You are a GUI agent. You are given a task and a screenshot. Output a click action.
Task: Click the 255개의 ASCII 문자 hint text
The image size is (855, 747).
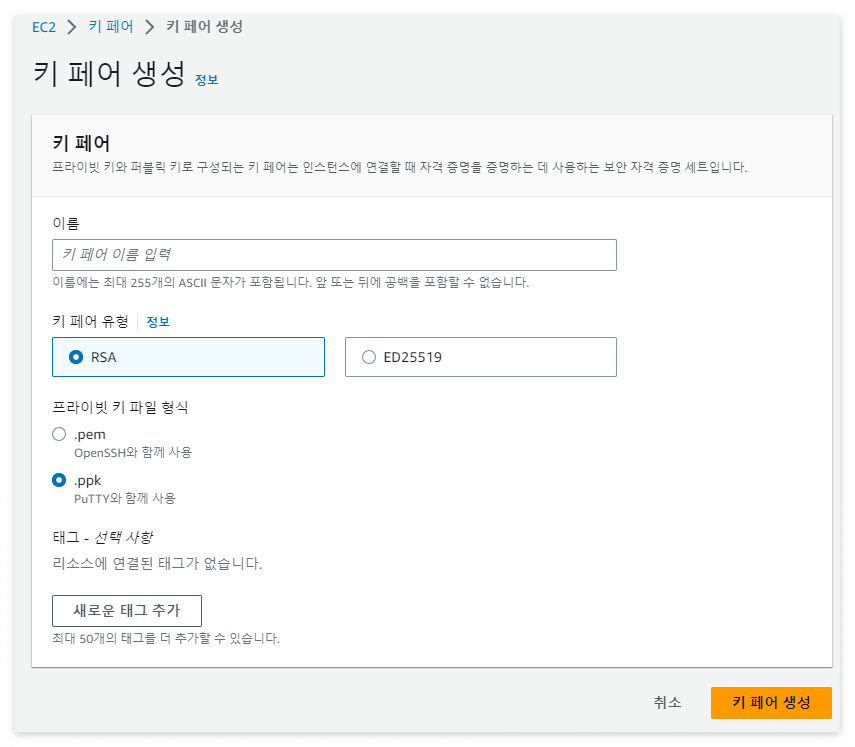[291, 282]
